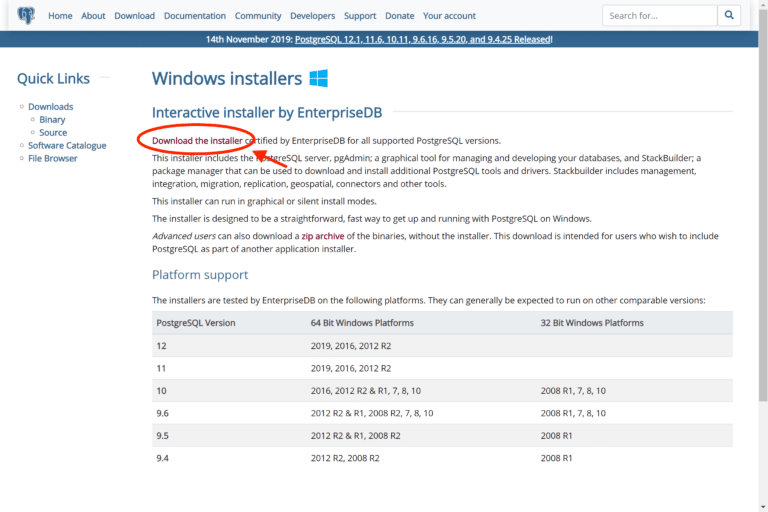Select Binary under Downloads
The image size is (768, 512).
pos(52,120)
